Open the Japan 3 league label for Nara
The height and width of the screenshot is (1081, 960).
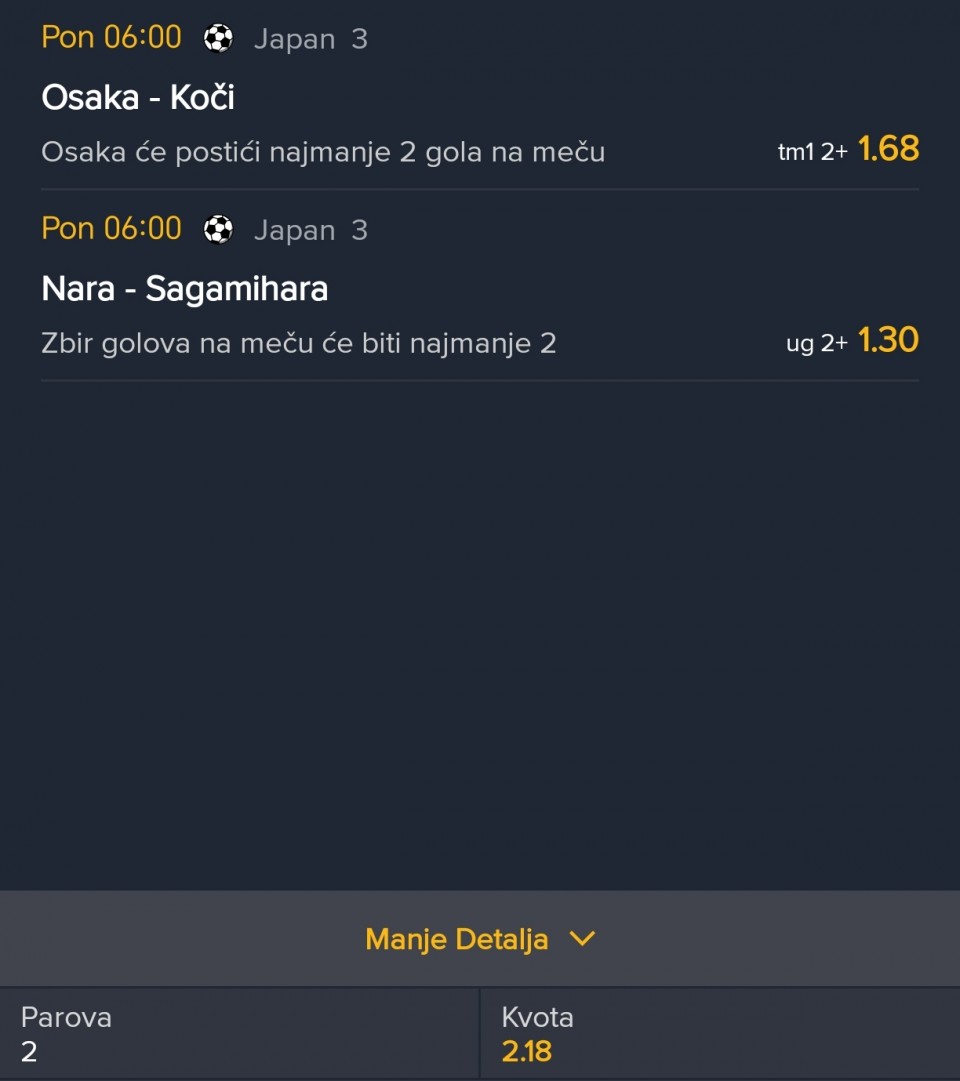310,230
